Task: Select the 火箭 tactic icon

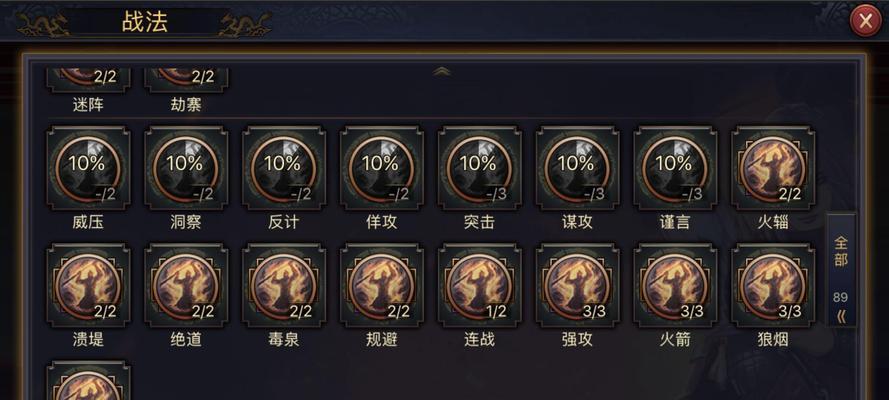Action: click(675, 286)
